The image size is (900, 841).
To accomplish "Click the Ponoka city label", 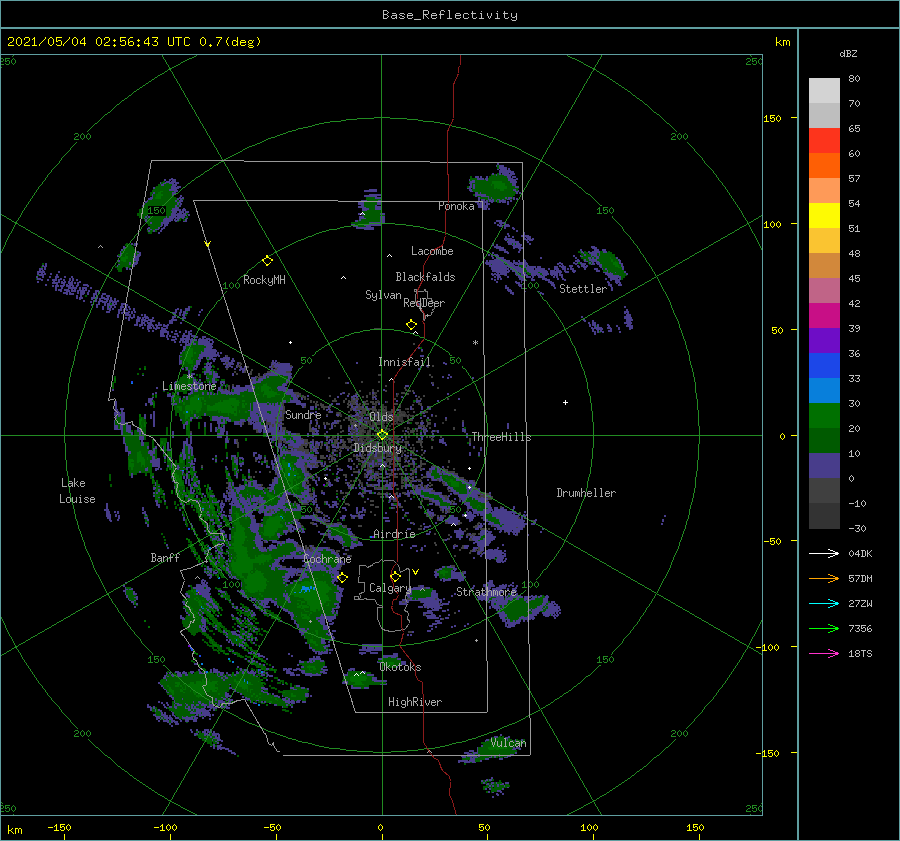I will tap(456, 206).
